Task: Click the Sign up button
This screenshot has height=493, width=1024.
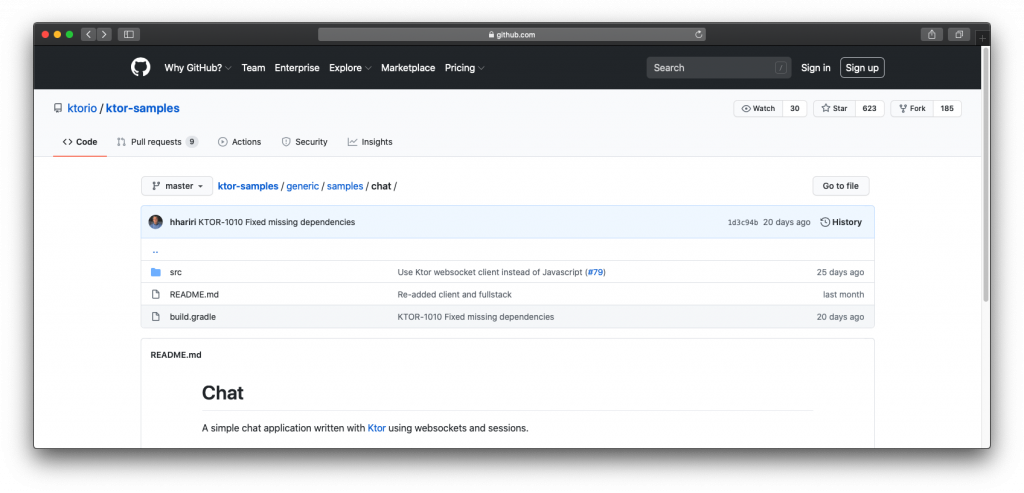Action: click(862, 68)
